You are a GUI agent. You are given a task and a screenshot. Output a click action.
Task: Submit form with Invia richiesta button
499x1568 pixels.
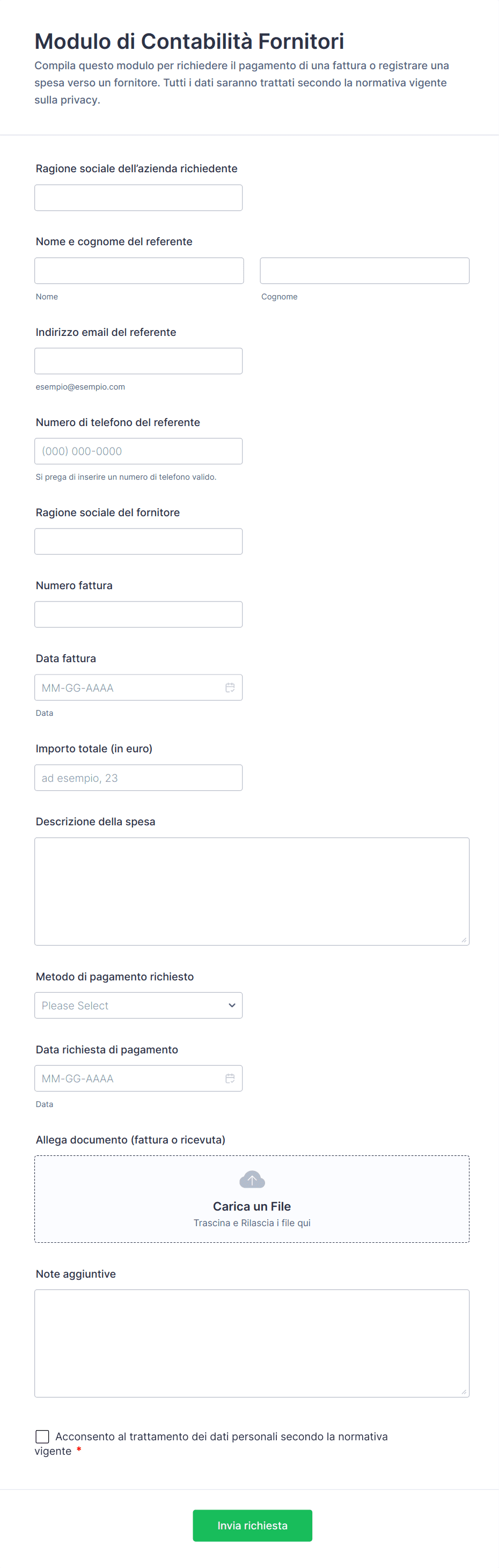[252, 1526]
